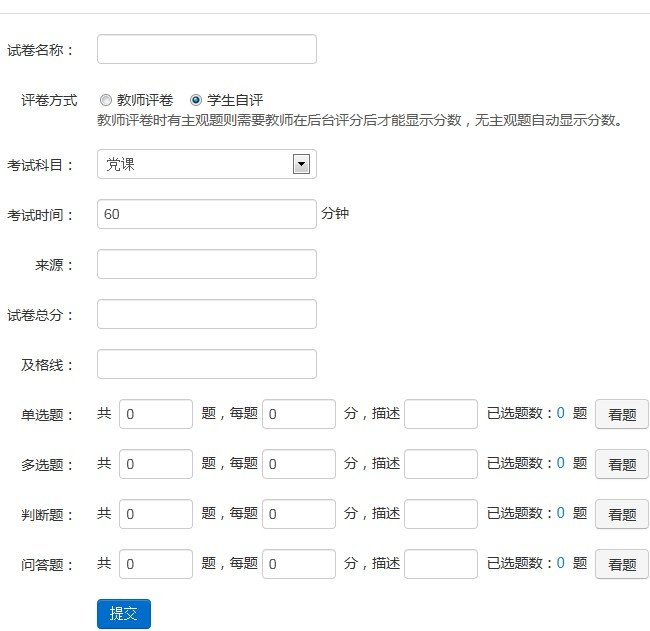Screen dimensions: 650x631
Task: Open the 考试科目 dropdown arrow
Action: coord(301,164)
